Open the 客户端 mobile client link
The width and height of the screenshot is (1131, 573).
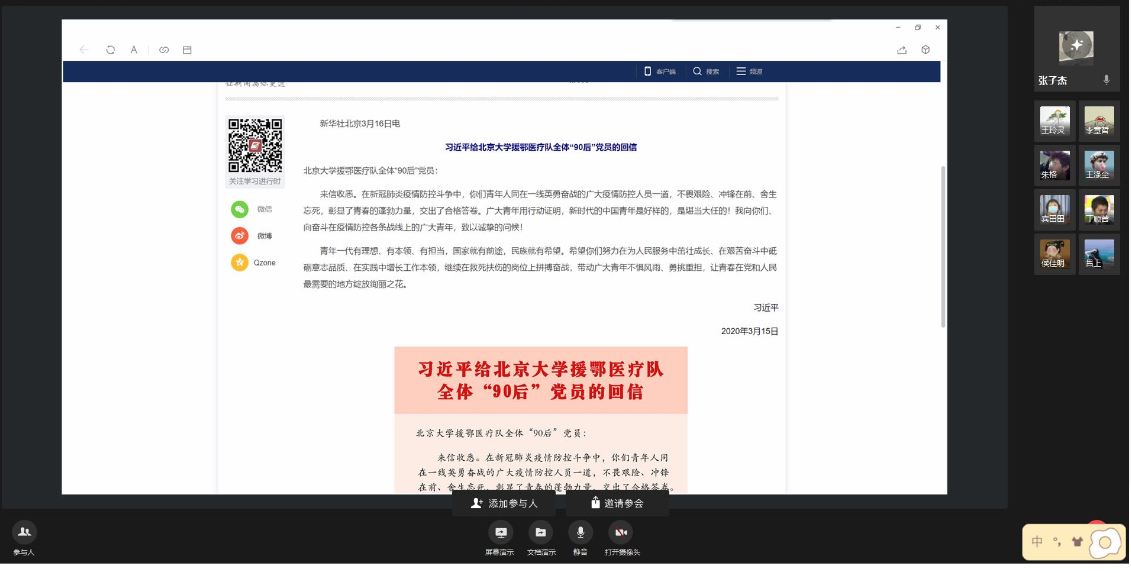click(x=659, y=71)
